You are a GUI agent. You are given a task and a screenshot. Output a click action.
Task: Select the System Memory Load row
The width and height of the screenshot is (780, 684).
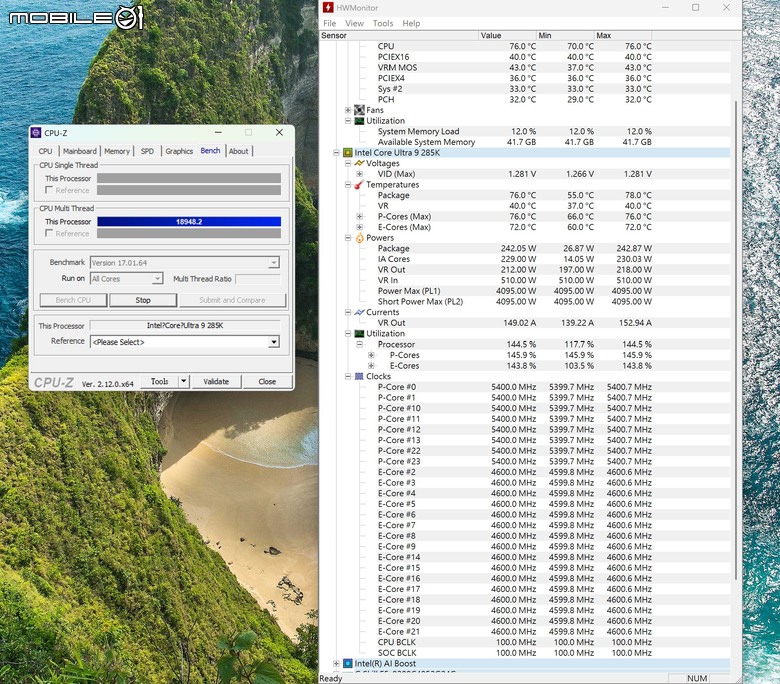point(525,131)
